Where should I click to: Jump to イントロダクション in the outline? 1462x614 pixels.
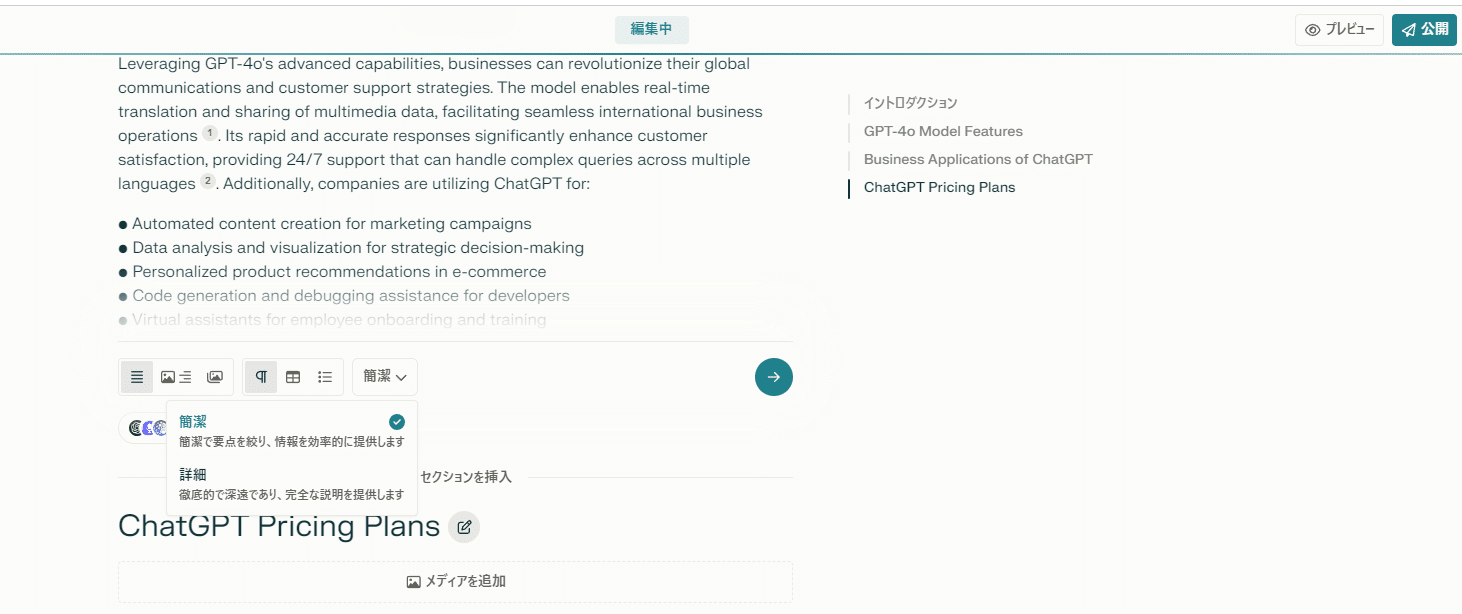[x=910, y=103]
